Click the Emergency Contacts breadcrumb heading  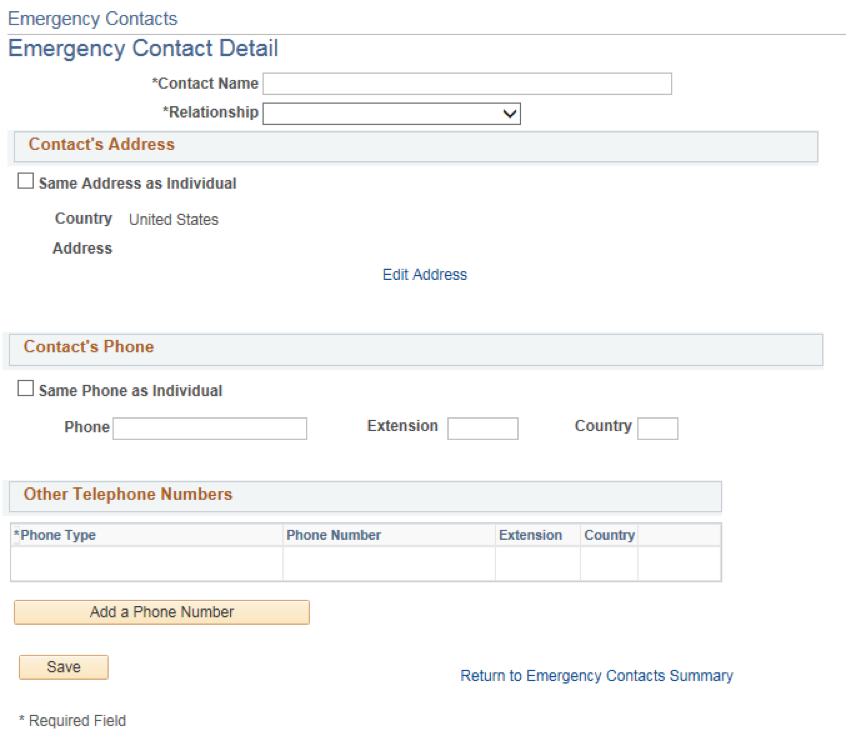(92, 19)
